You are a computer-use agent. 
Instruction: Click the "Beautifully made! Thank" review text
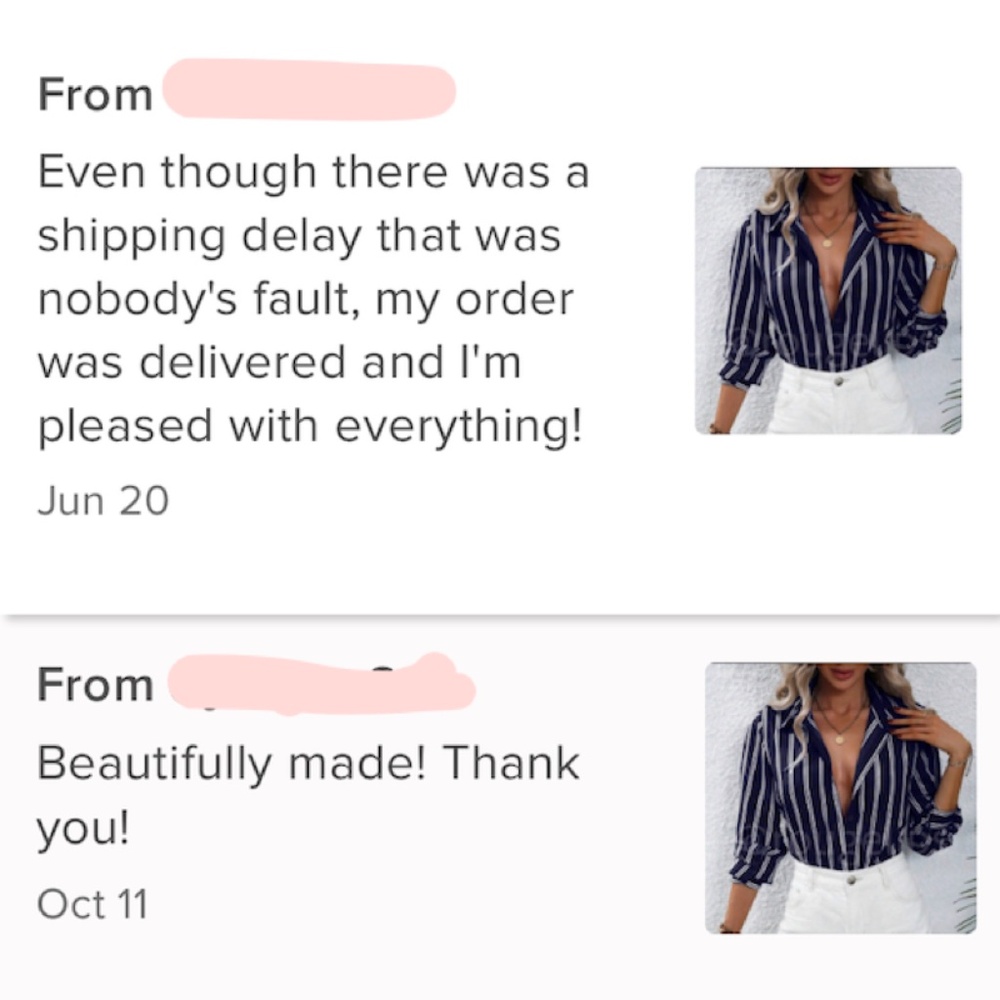click(x=308, y=764)
